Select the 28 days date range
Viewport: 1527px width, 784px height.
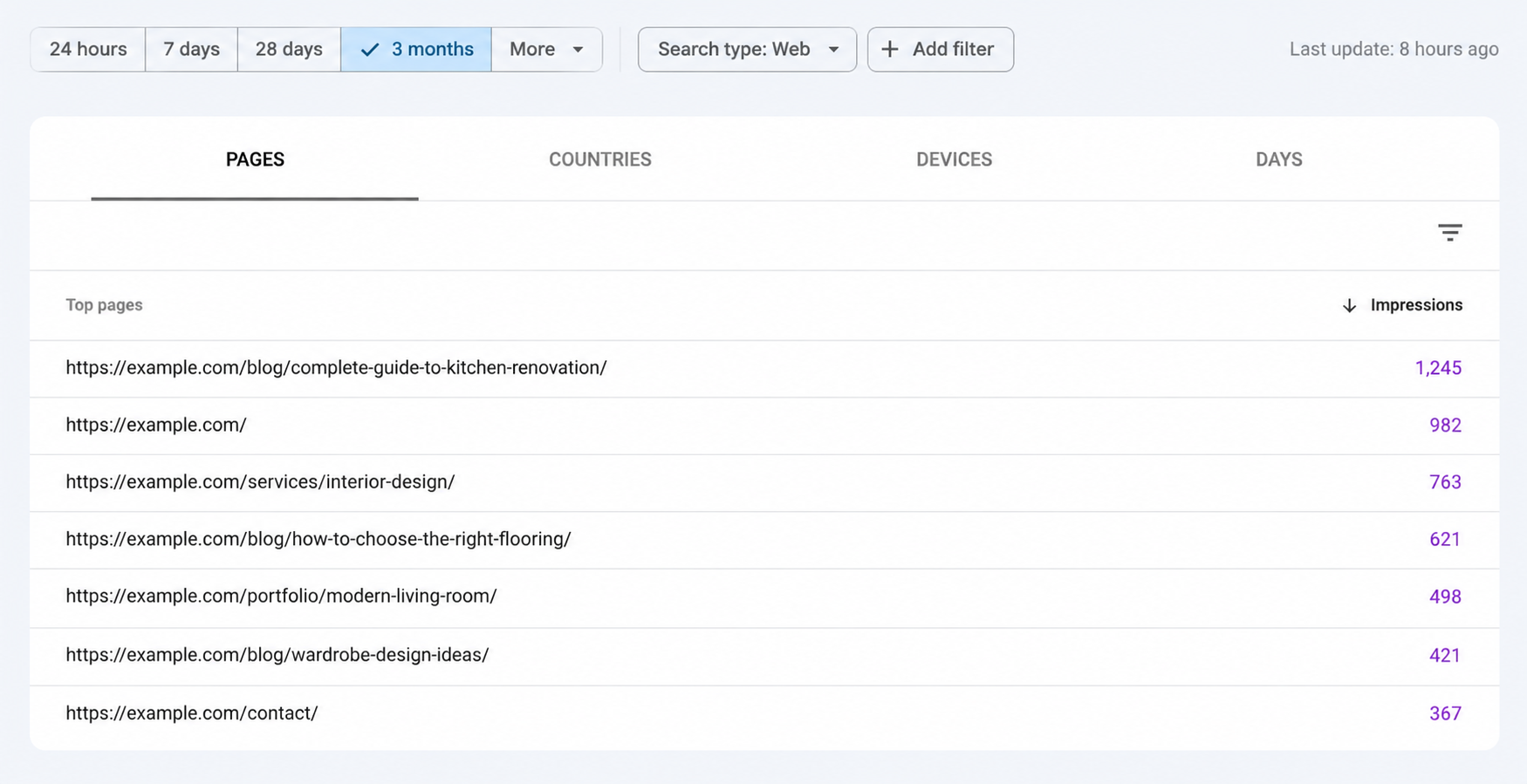(x=289, y=50)
